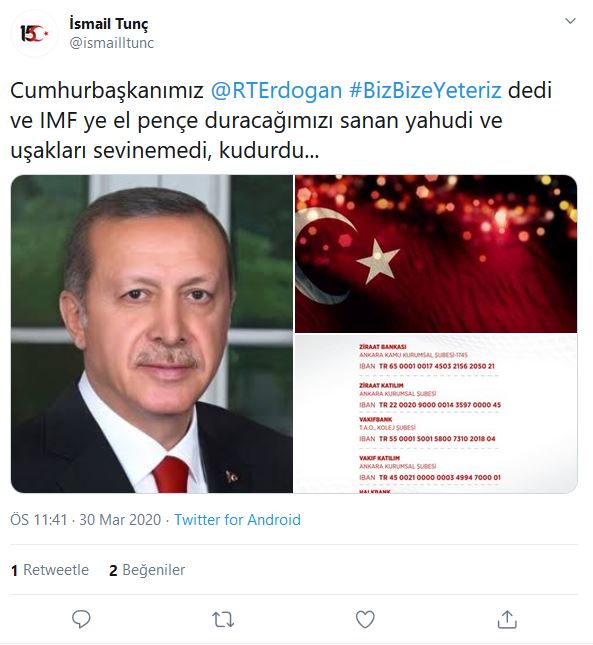Image resolution: width=593 pixels, height=645 pixels.
Task: Open İsmail Tunç's profile avatar
Action: (x=35, y=33)
